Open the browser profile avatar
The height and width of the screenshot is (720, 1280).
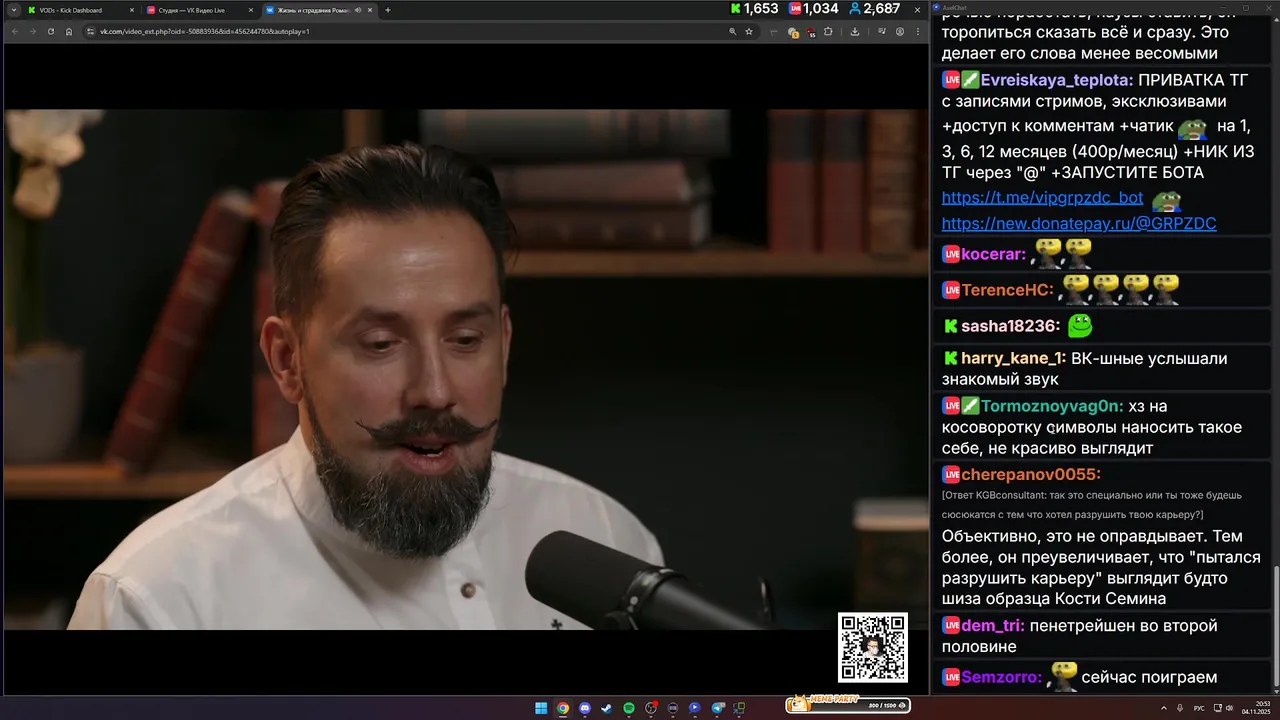coord(900,31)
